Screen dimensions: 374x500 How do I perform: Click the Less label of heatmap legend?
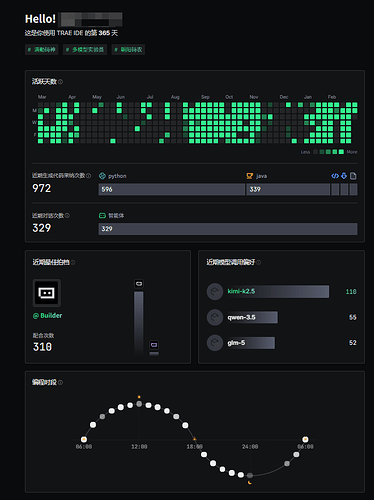click(305, 152)
